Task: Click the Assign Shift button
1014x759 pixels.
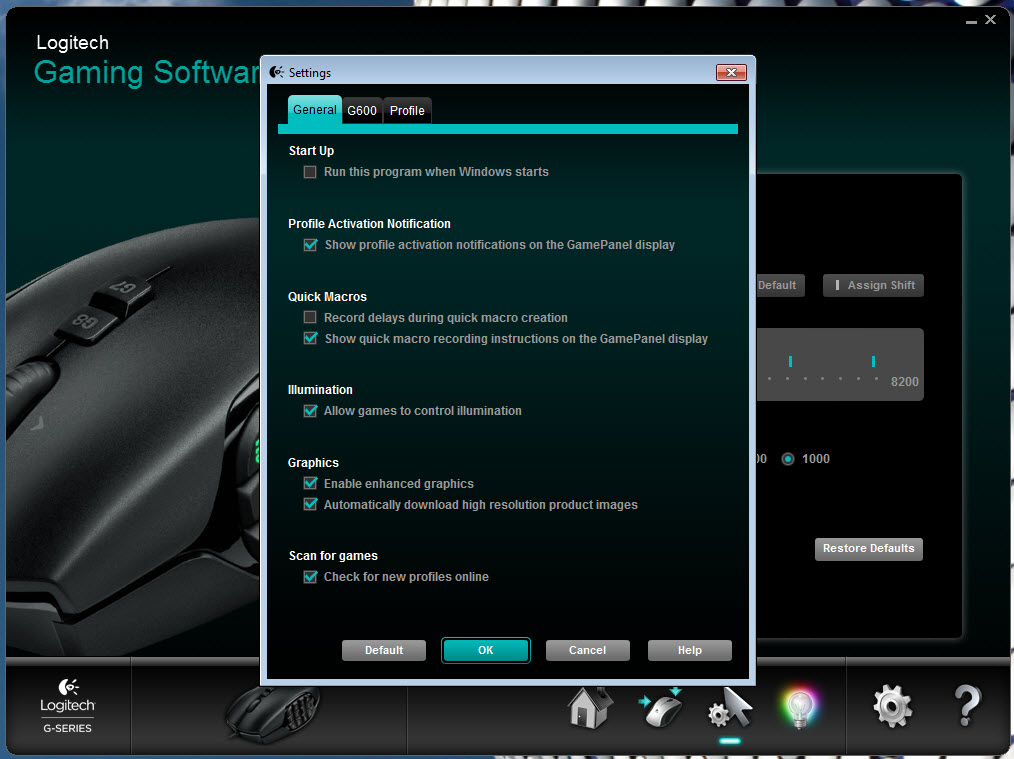Action: 873,286
